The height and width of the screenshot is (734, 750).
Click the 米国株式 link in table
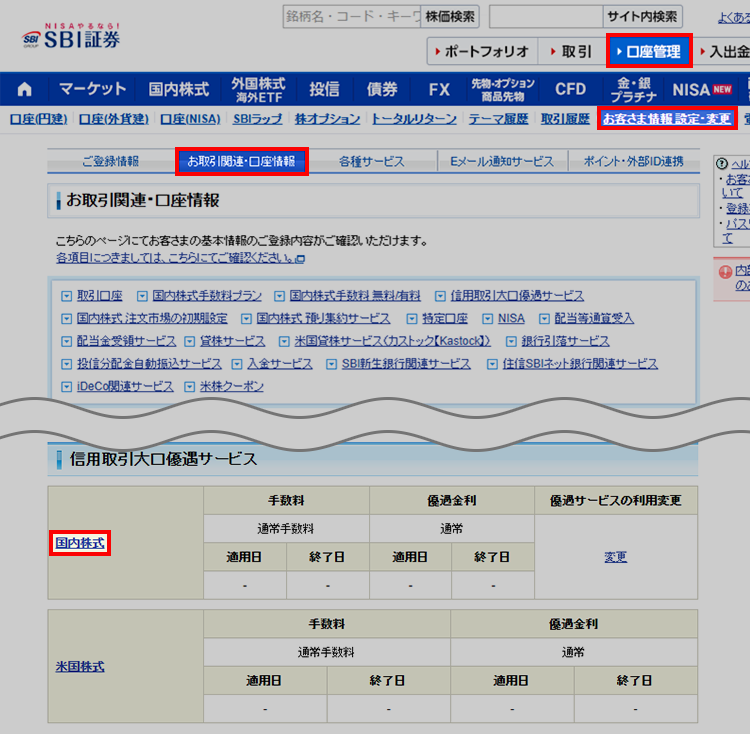click(x=80, y=666)
